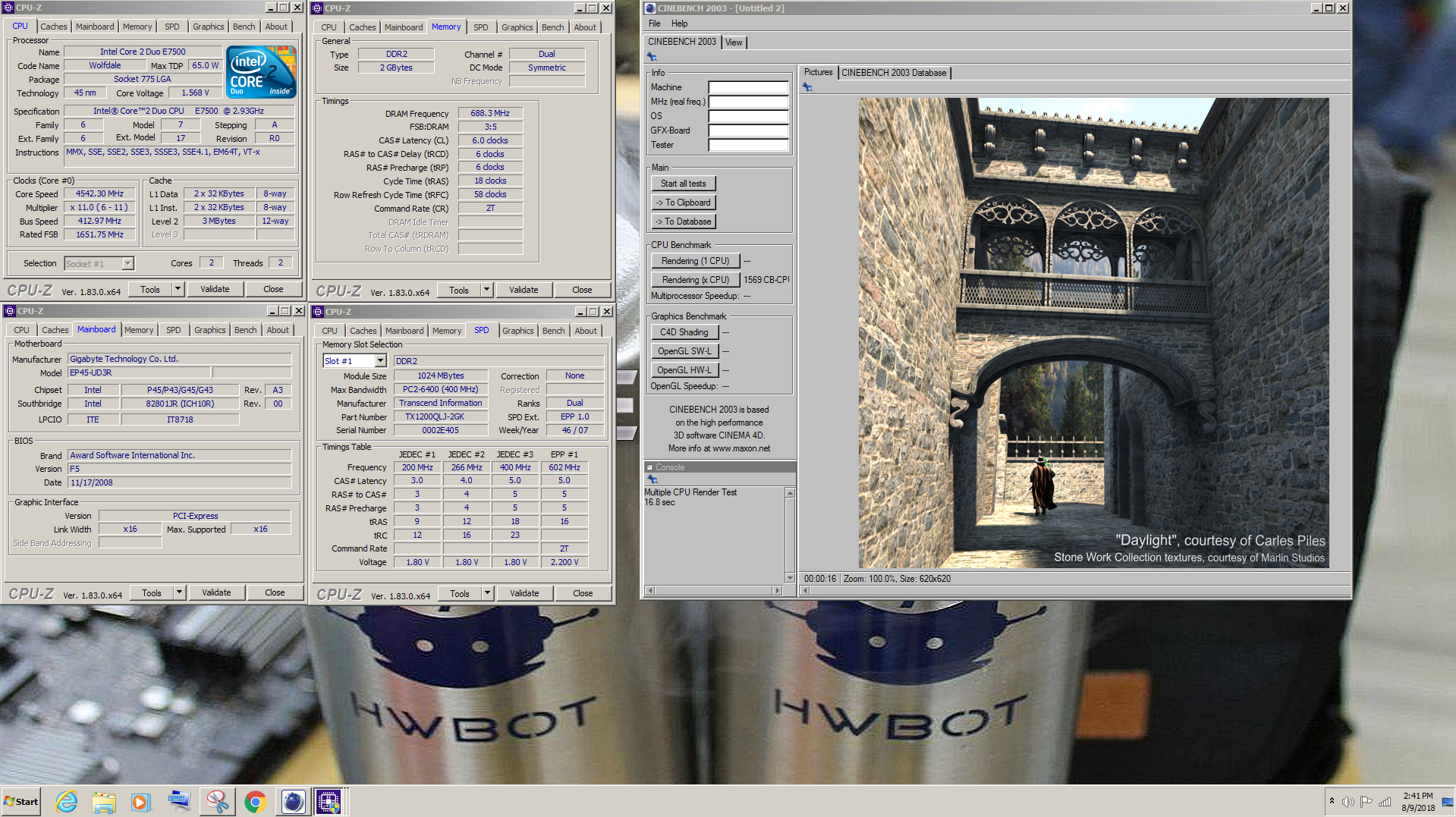This screenshot has height=817, width=1456.
Task: Click Close in the Memory tab window
Action: [582, 290]
